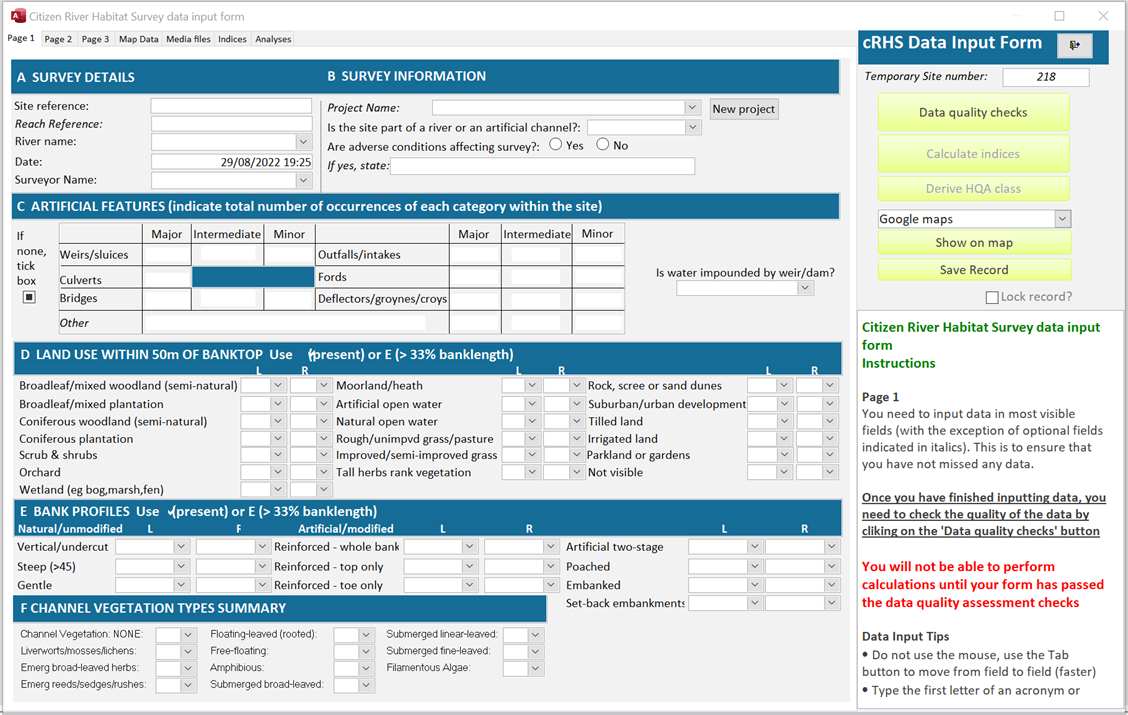Expand the Project Name dropdown

pyautogui.click(x=692, y=107)
